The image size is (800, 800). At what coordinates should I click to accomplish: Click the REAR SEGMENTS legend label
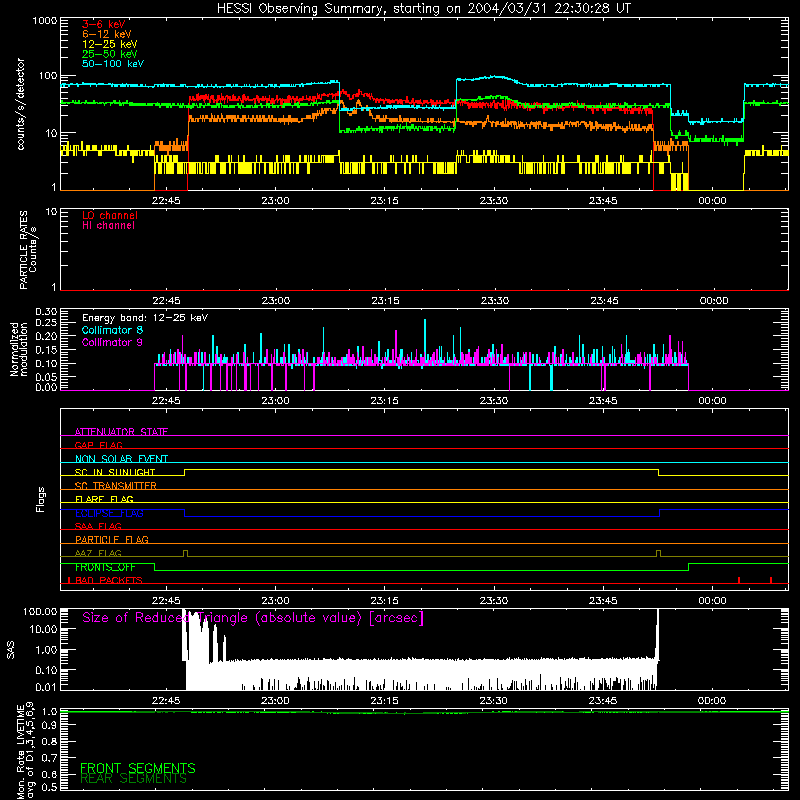pyautogui.click(x=133, y=779)
